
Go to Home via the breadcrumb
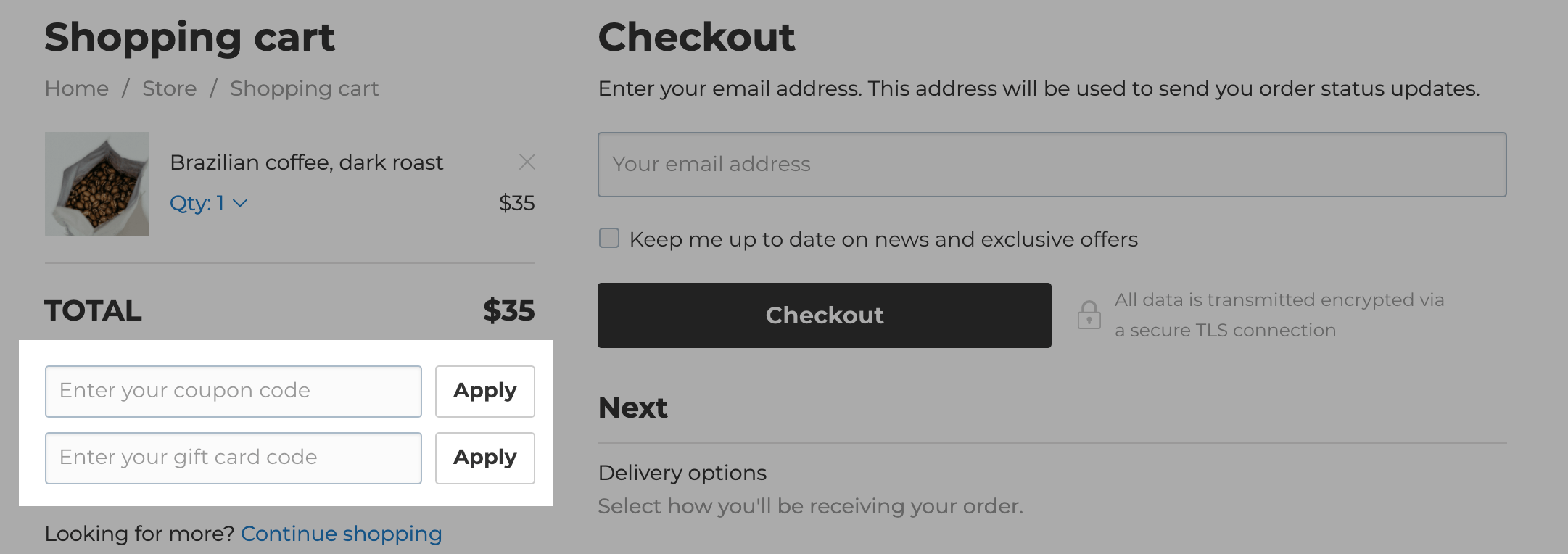[x=76, y=88]
